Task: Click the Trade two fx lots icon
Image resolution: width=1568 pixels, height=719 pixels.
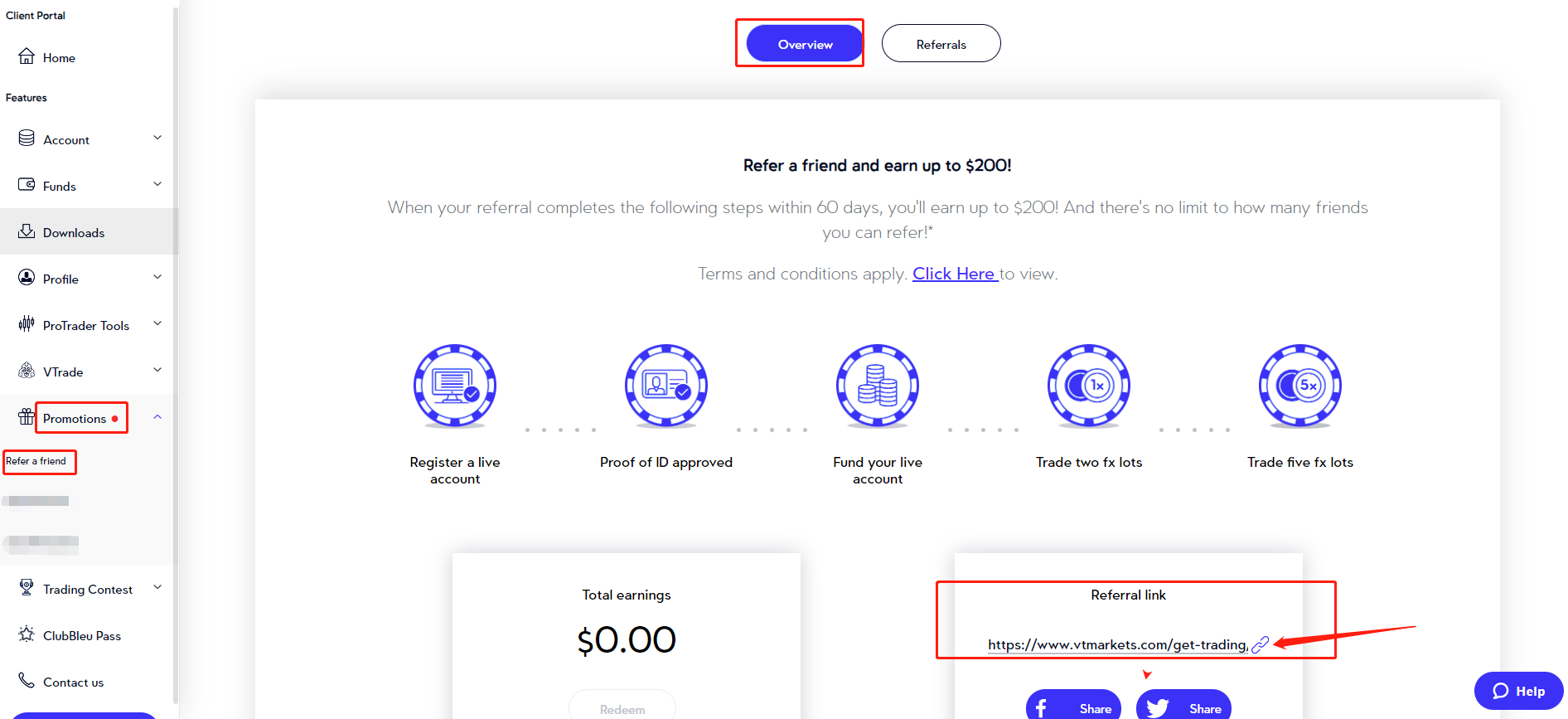Action: (1089, 386)
